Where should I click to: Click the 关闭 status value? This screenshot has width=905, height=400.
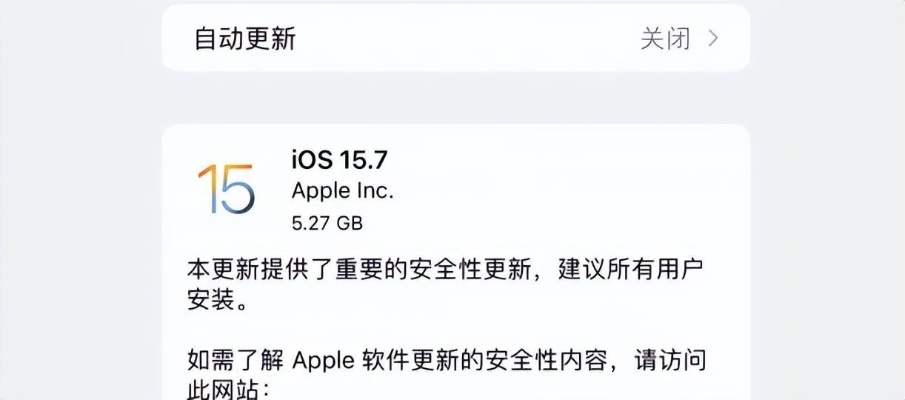(665, 39)
